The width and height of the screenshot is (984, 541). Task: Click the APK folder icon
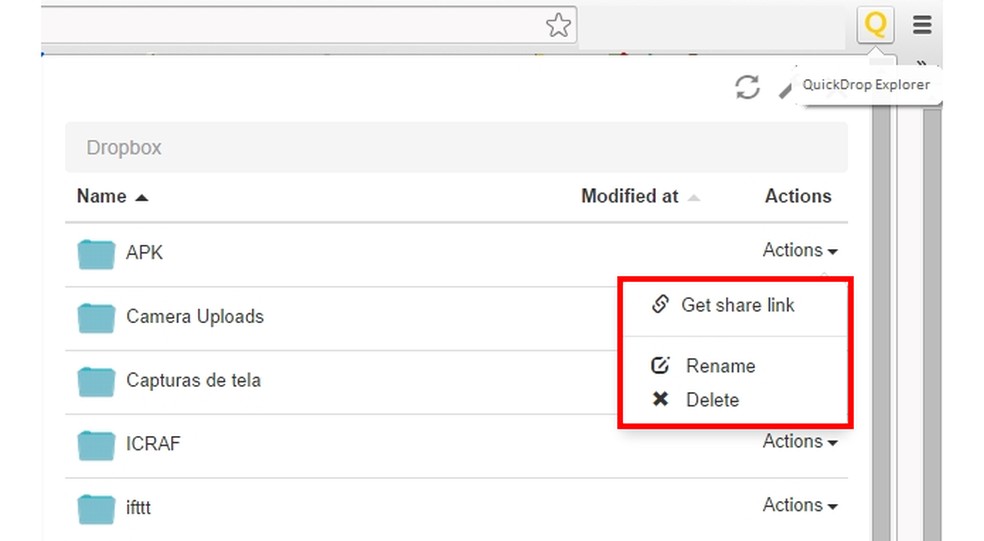coord(97,254)
